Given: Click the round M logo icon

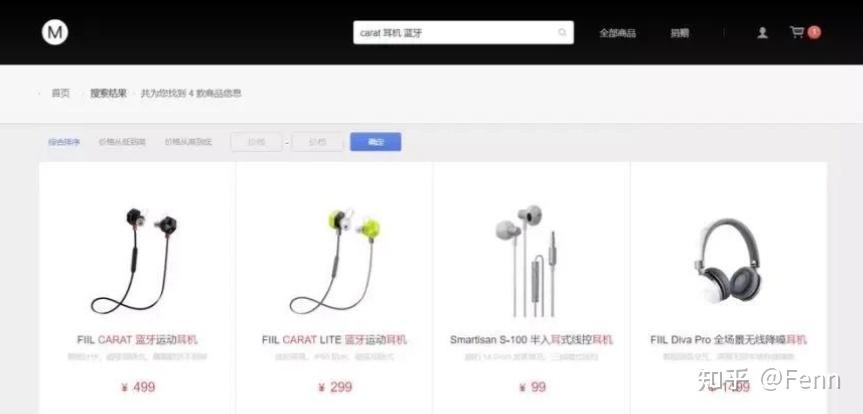Looking at the screenshot, I should click(x=55, y=33).
